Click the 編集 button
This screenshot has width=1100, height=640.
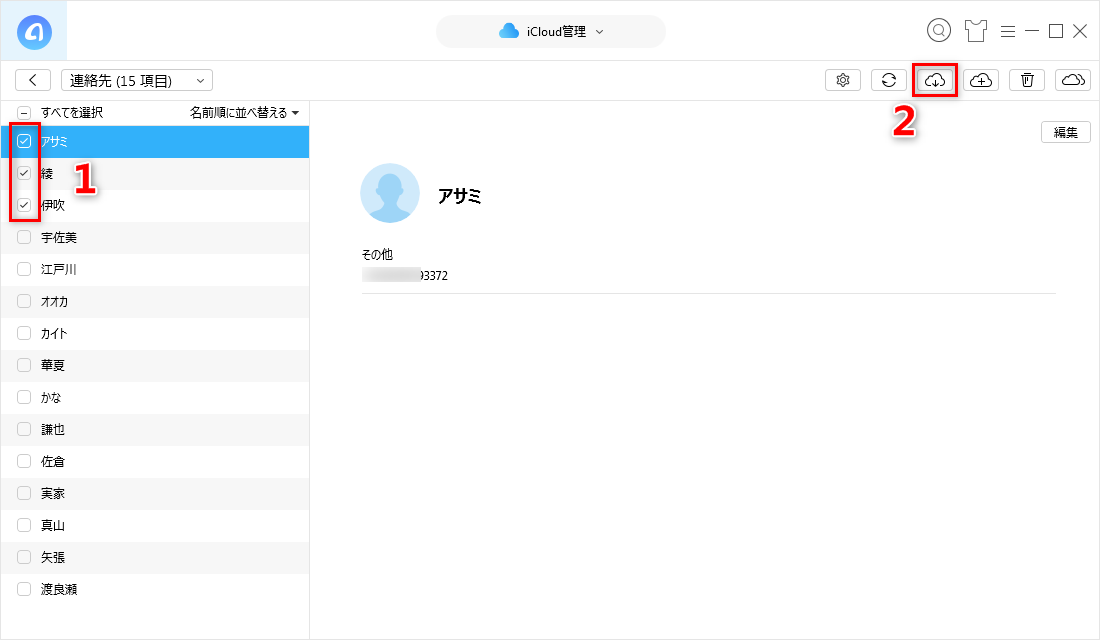(x=1065, y=132)
